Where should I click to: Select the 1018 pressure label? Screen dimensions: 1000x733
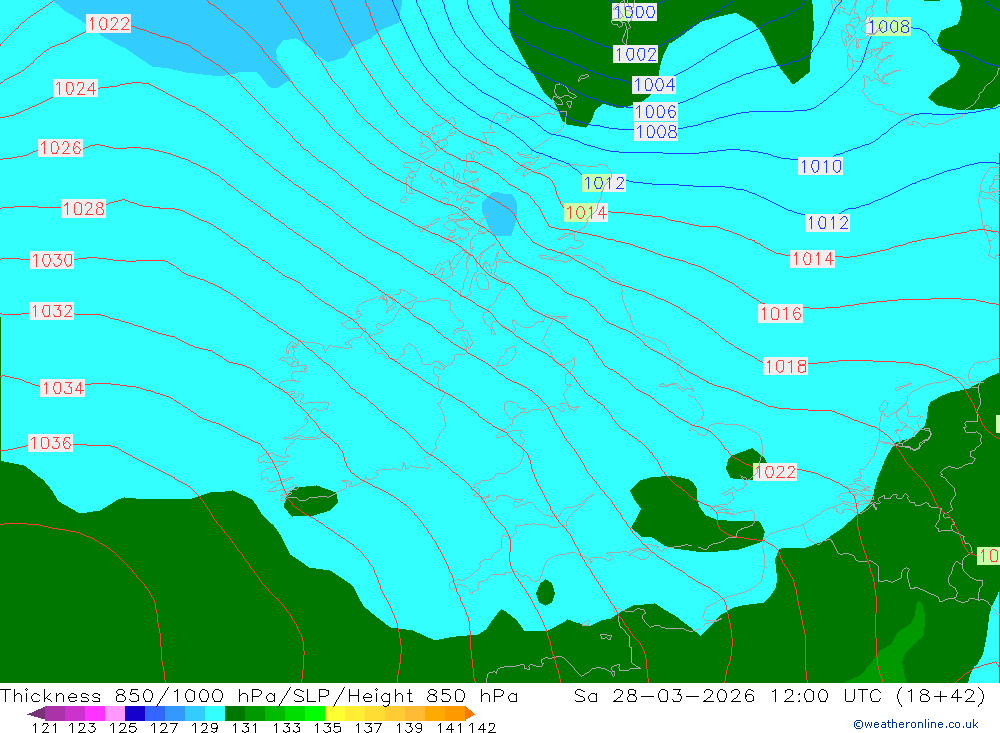point(786,366)
